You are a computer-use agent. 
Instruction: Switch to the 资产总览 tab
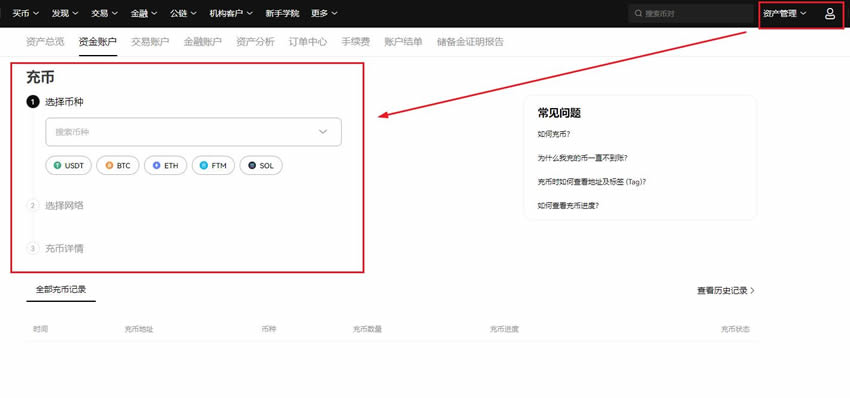[45, 42]
